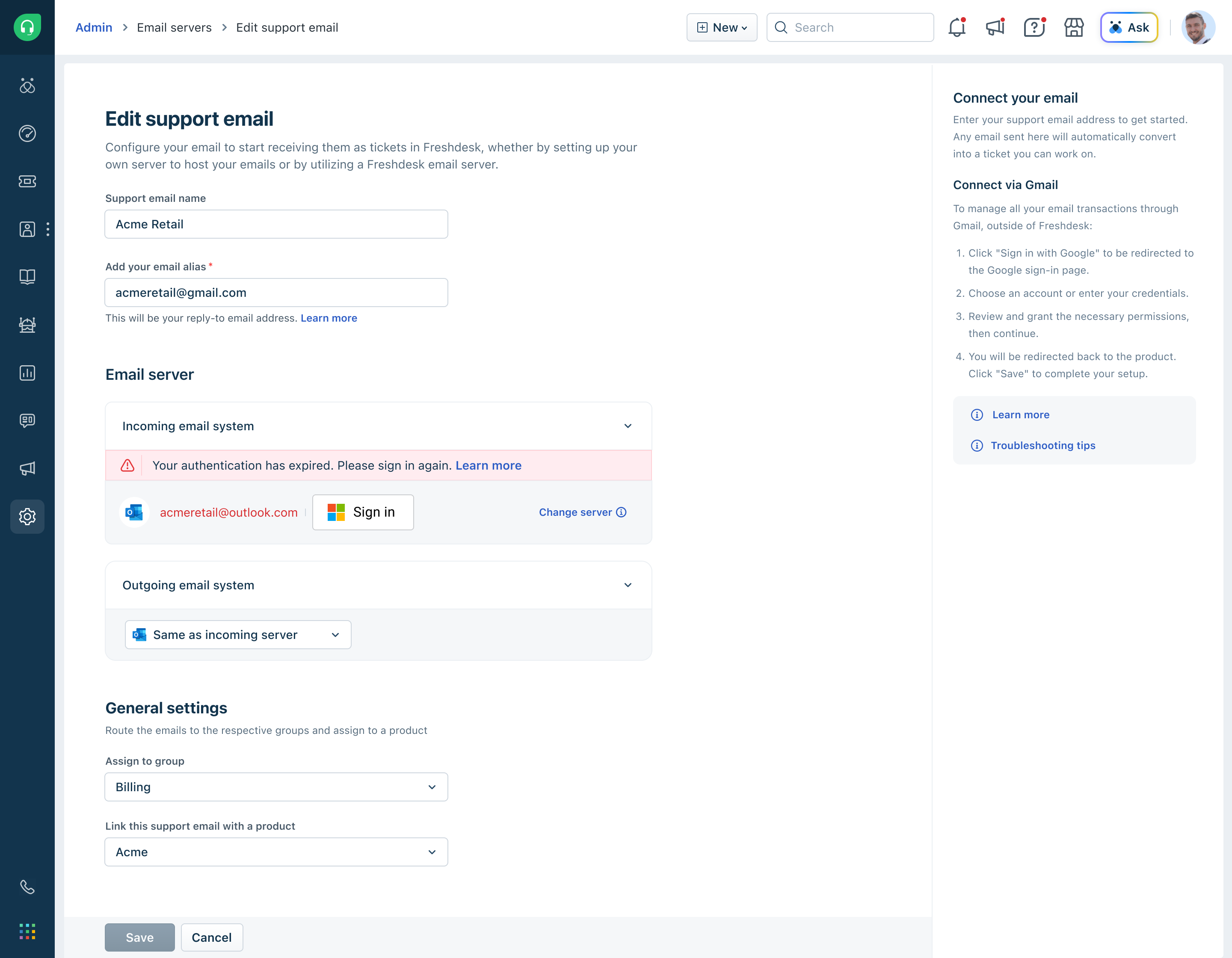
Task: Open the Same as incoming server dropdown
Action: click(x=237, y=634)
